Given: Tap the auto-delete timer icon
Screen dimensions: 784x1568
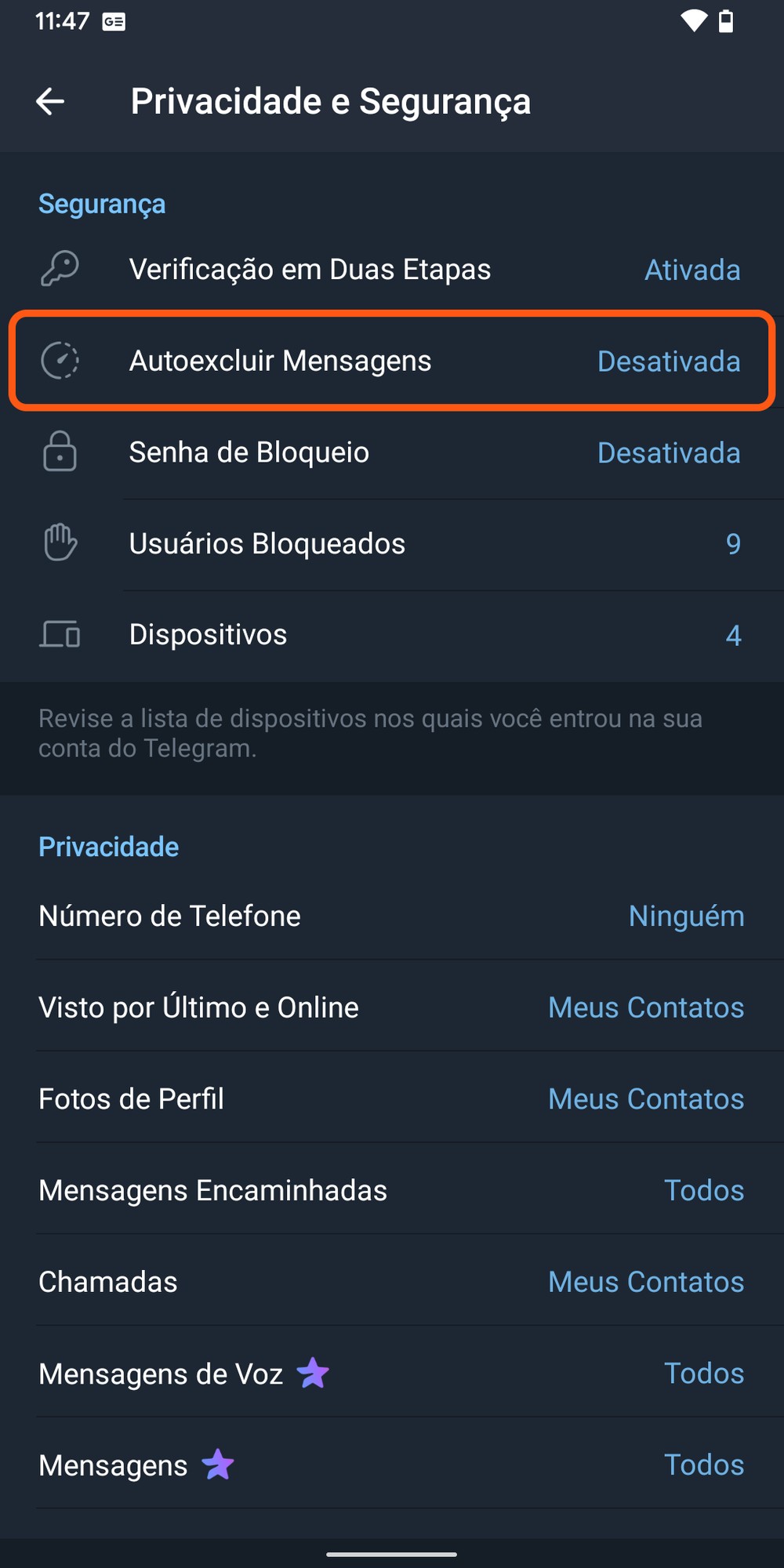Looking at the screenshot, I should [x=60, y=361].
